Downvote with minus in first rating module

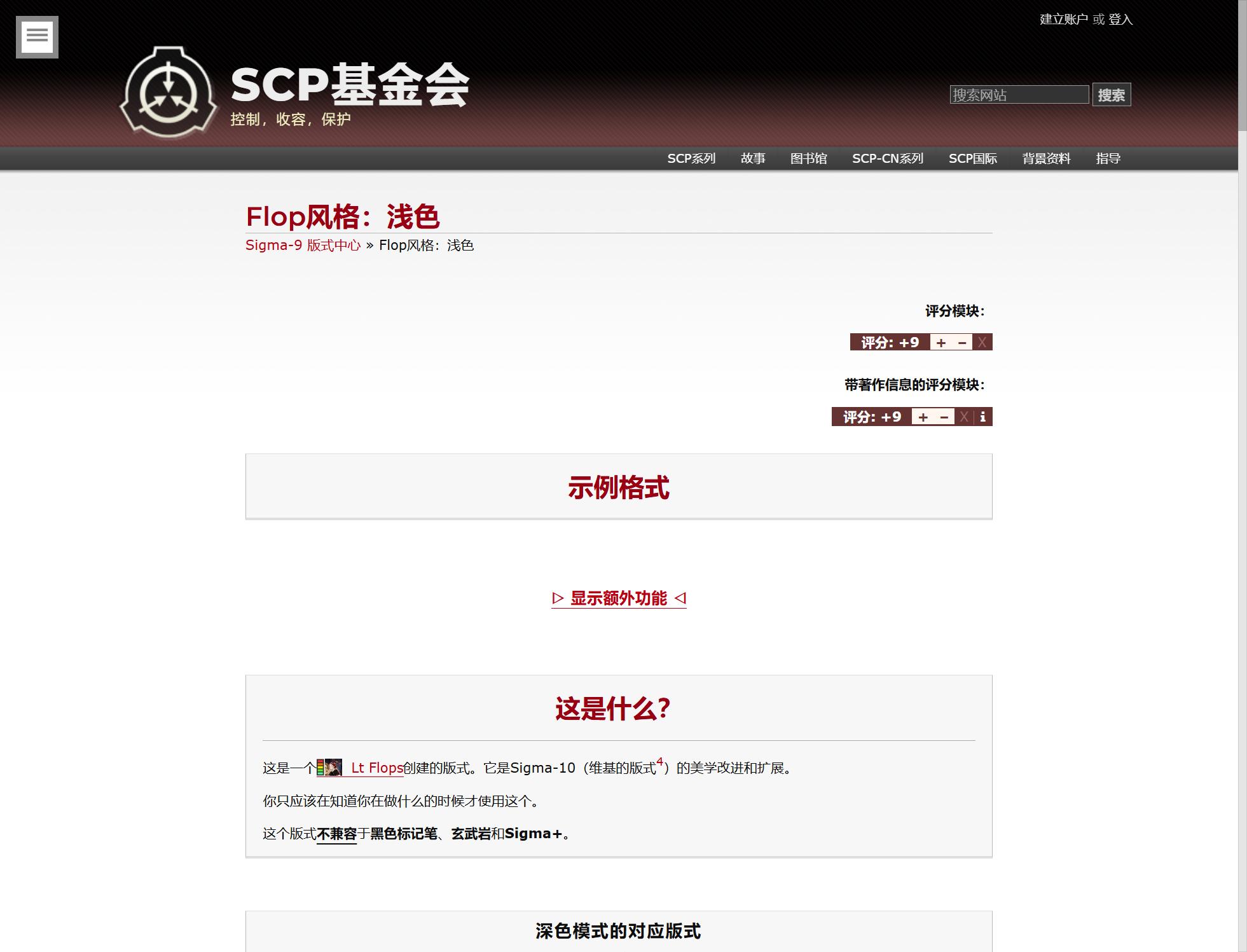coord(962,343)
